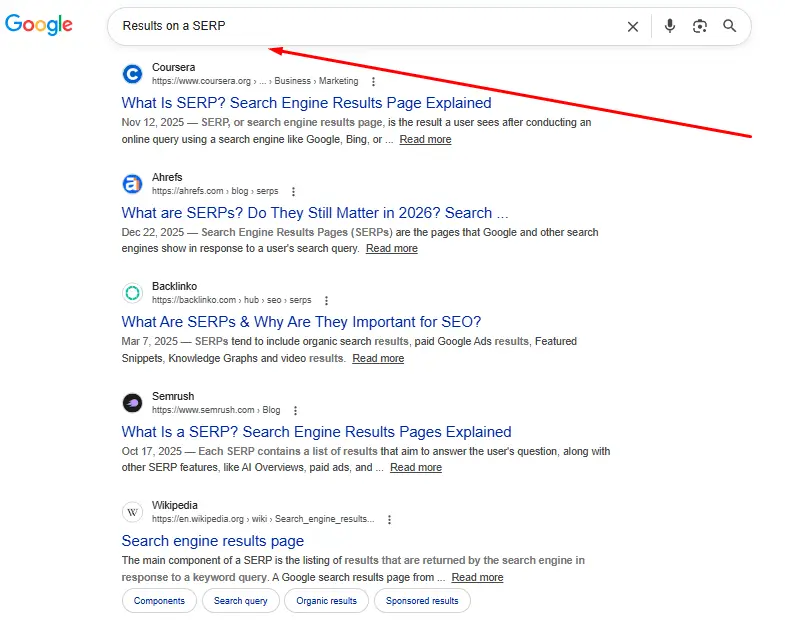
Task: Select the Components chip
Action: pos(159,600)
